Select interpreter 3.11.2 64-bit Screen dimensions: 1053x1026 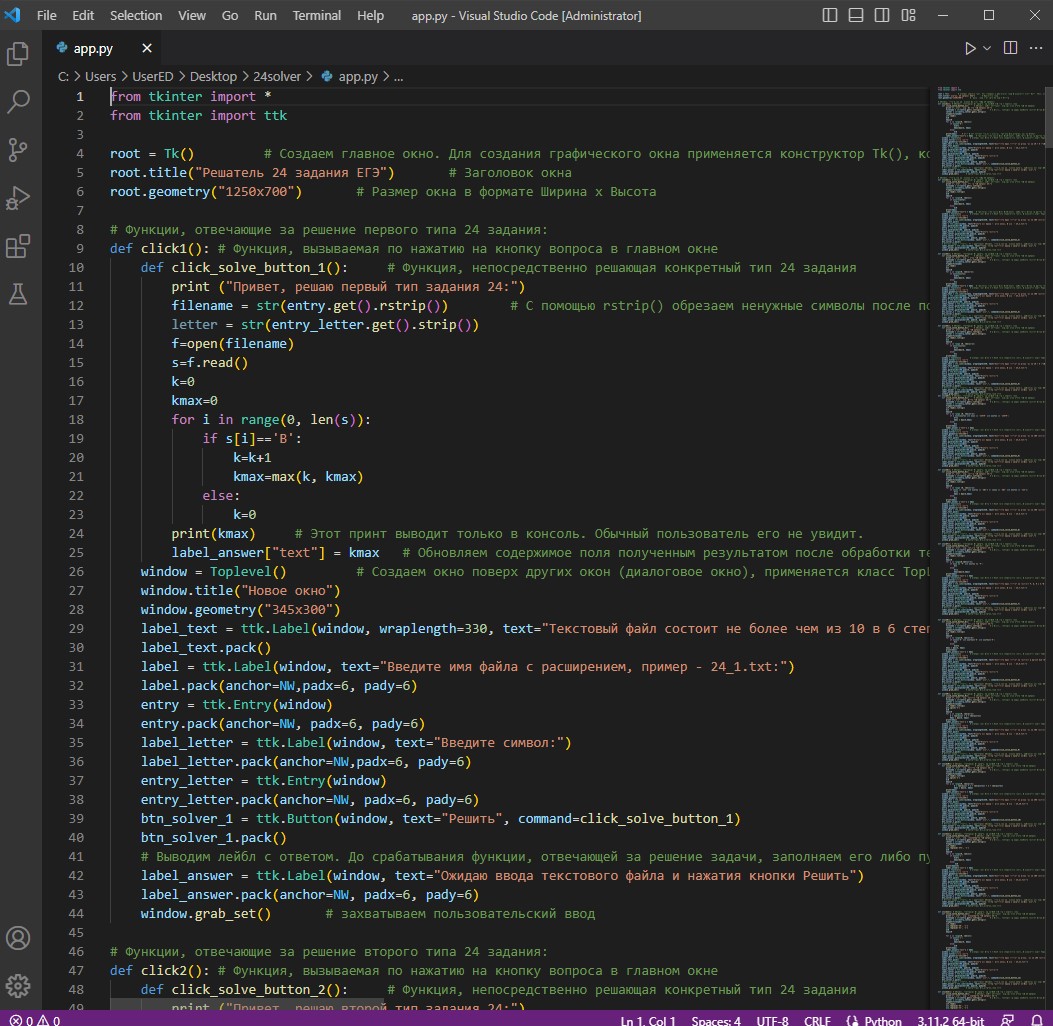coord(950,1020)
